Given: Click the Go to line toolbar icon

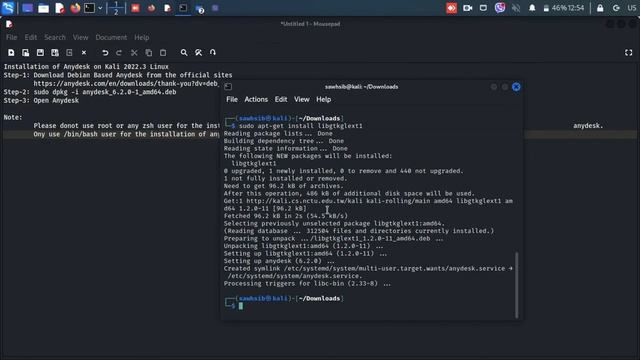Looking at the screenshot, I should pos(213,53).
